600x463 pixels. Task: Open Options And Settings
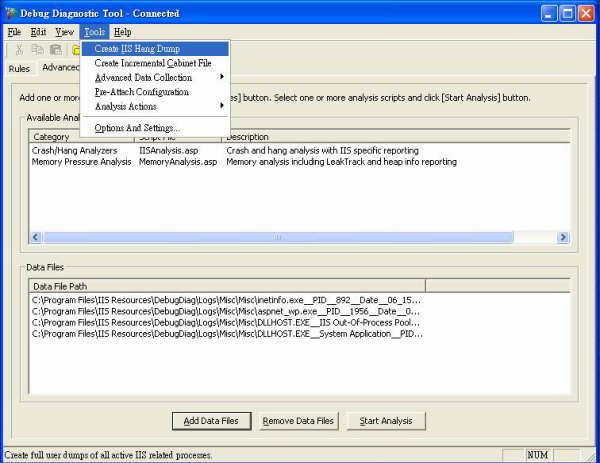click(138, 128)
